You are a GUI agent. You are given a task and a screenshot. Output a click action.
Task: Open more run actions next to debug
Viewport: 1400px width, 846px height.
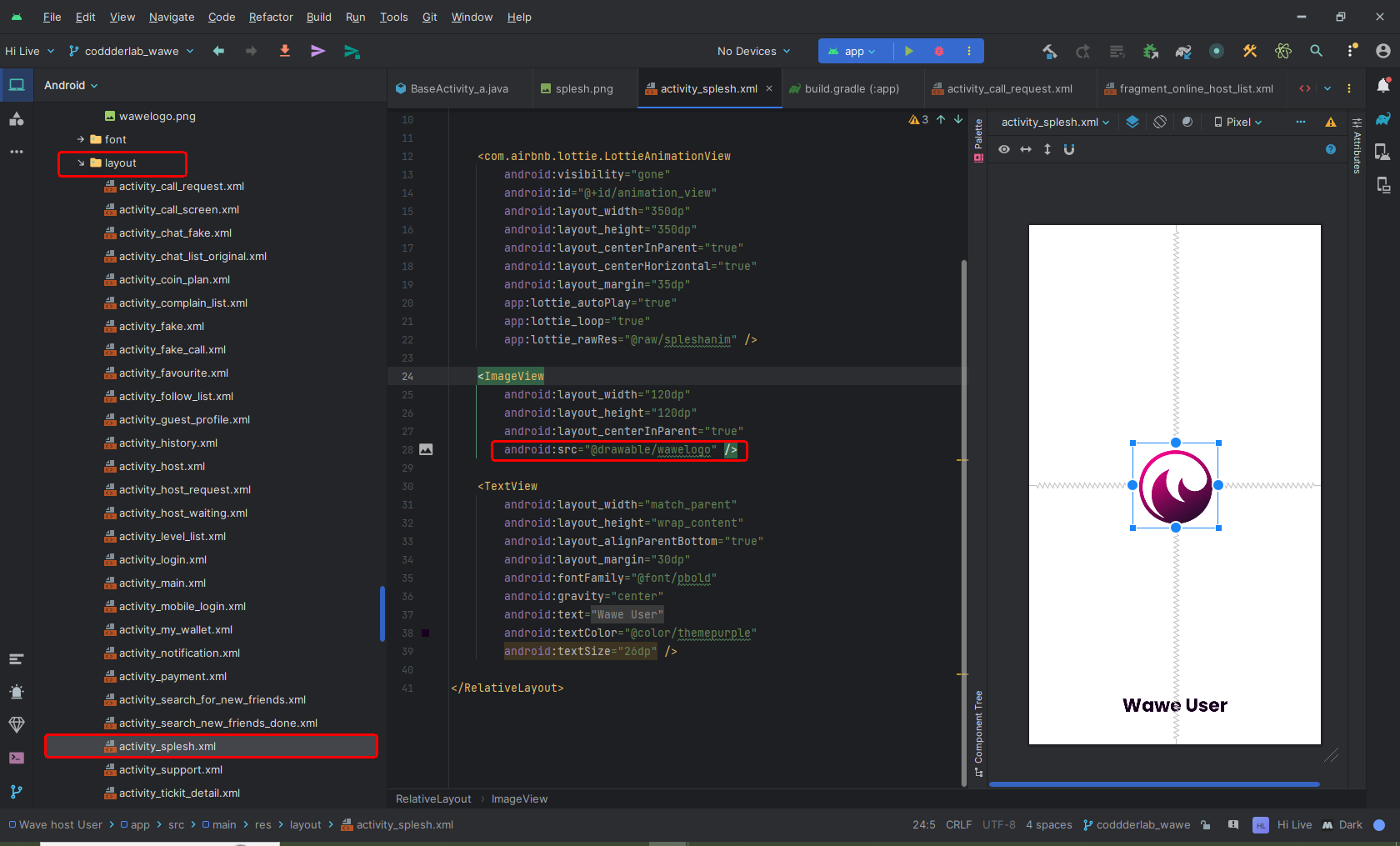pyautogui.click(x=969, y=51)
